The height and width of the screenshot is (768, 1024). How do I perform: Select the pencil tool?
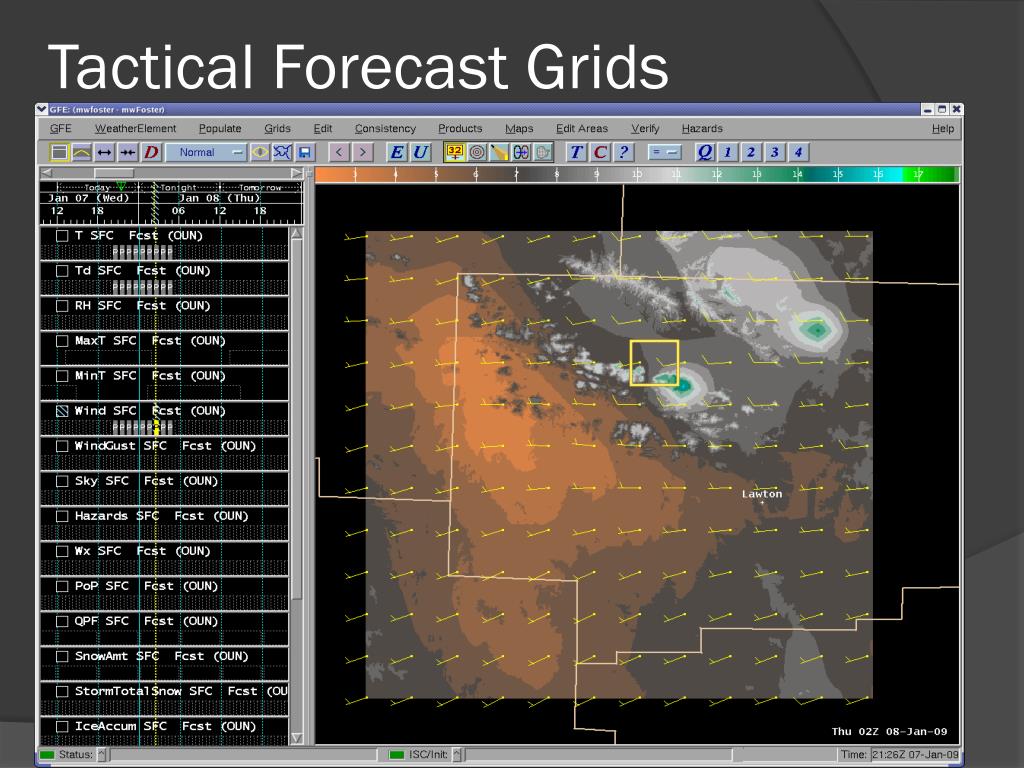click(499, 152)
